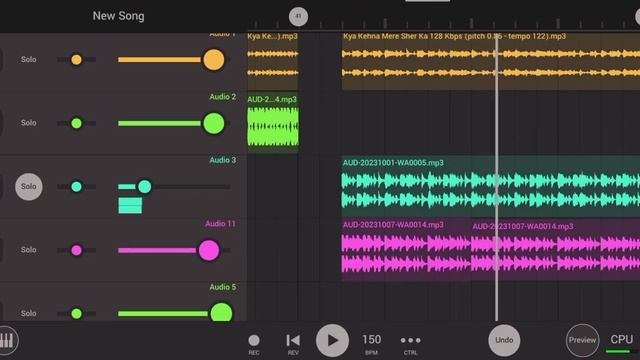Open the 150 BPM tempo setting
The width and height of the screenshot is (640, 360).
(x=371, y=343)
